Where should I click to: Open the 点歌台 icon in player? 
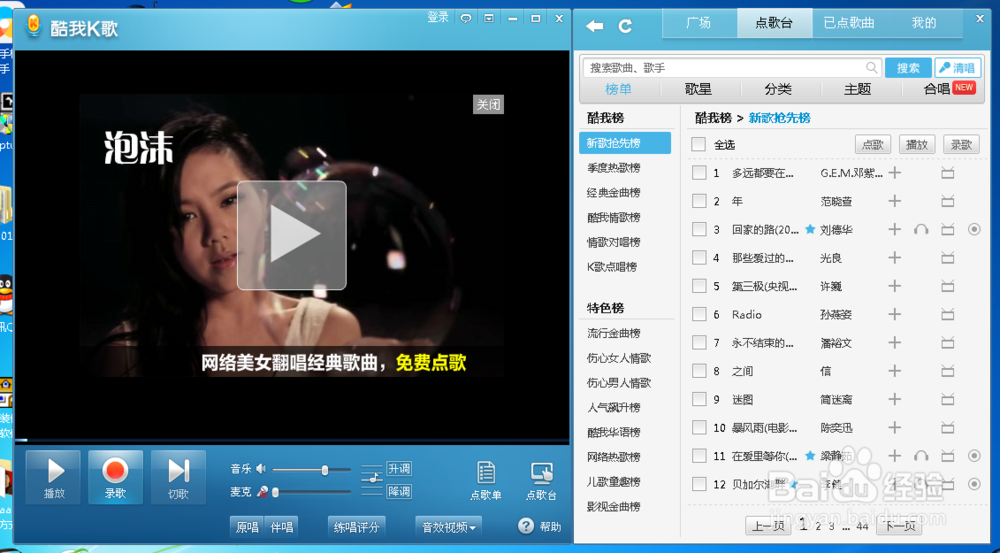(541, 482)
